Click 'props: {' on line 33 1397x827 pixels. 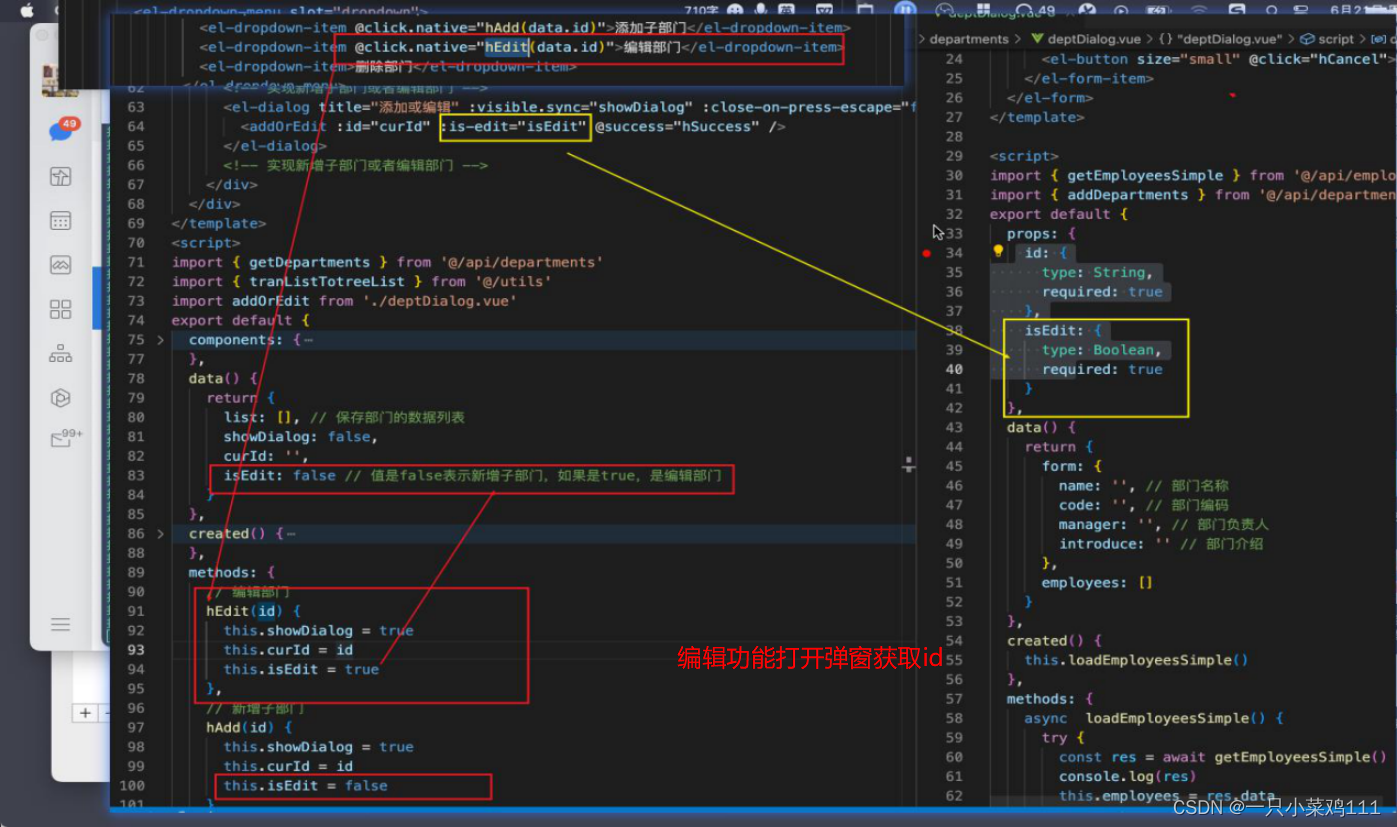coord(1042,233)
